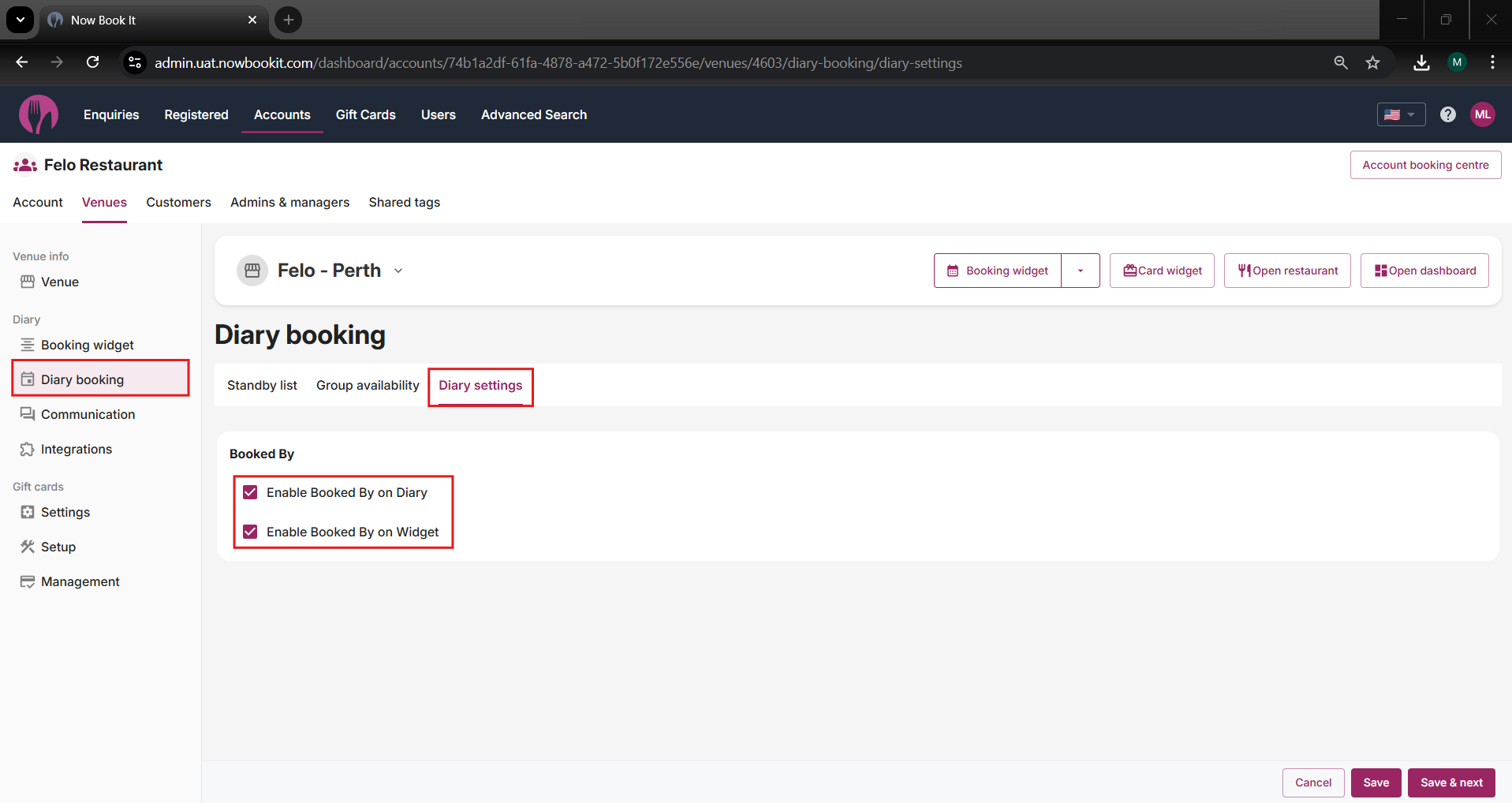The image size is (1512, 803).
Task: Open the help question mark icon
Action: click(x=1447, y=115)
